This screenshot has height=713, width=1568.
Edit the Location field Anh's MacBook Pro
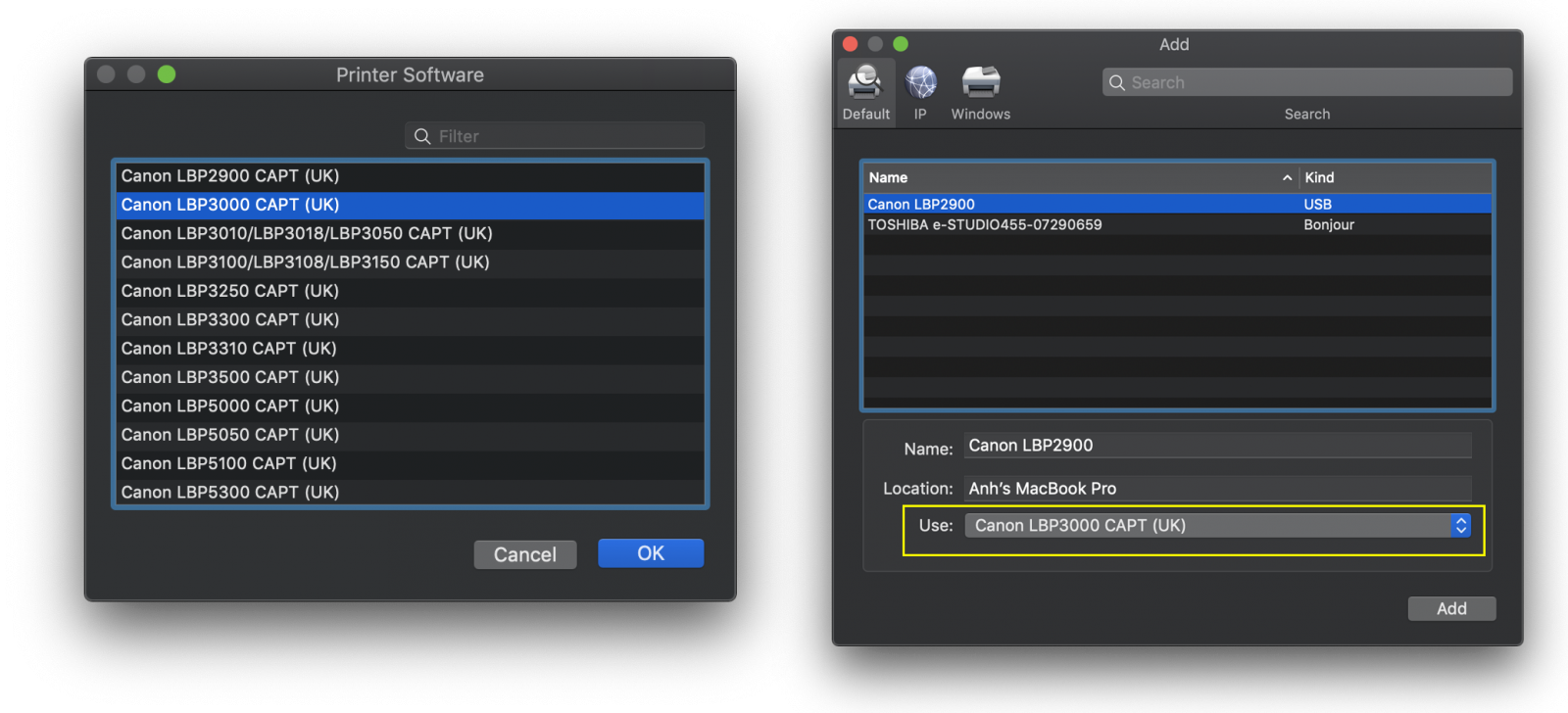point(1218,489)
